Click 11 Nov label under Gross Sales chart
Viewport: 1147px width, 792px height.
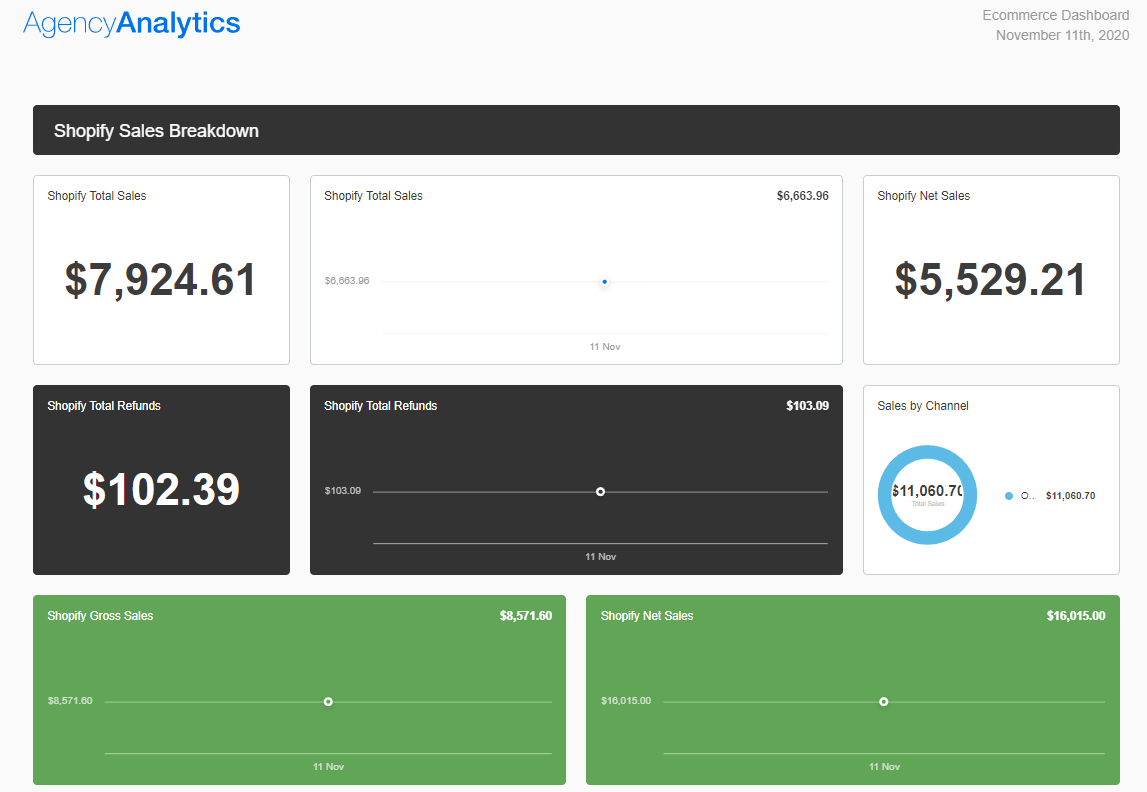[x=328, y=766]
